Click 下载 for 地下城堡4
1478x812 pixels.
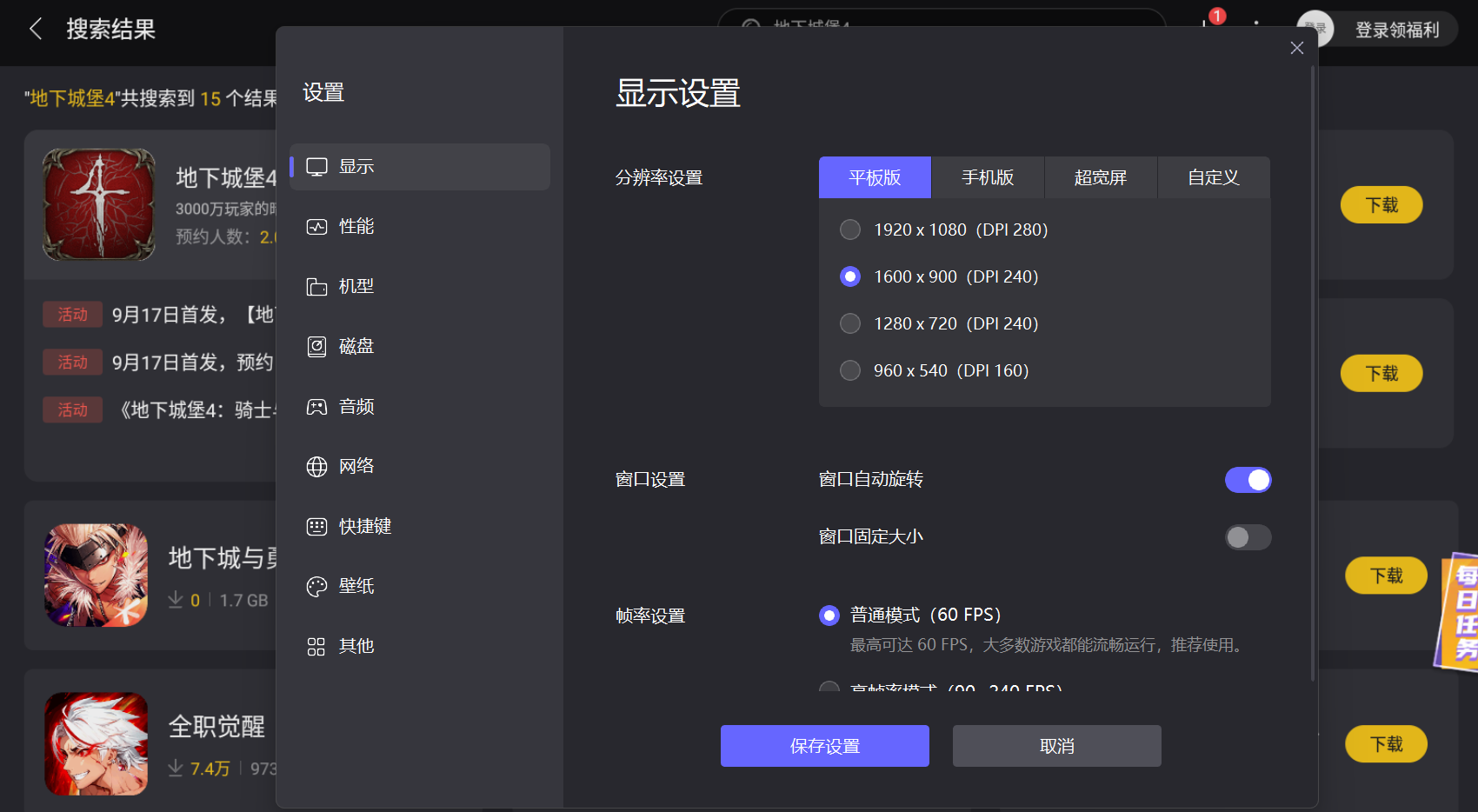tap(1381, 205)
